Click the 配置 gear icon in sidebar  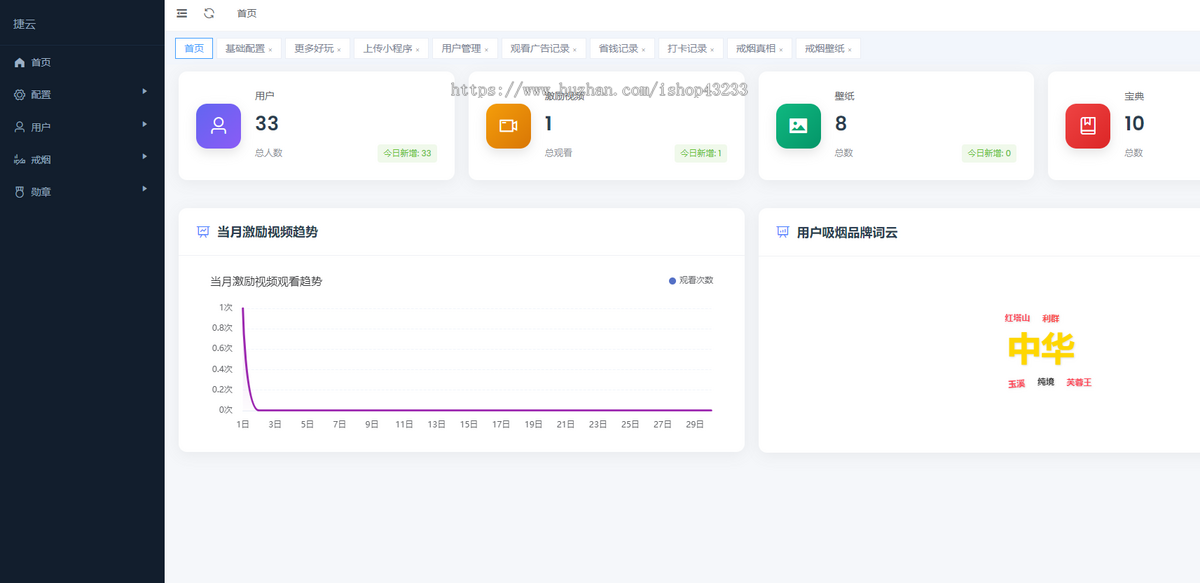pos(19,95)
